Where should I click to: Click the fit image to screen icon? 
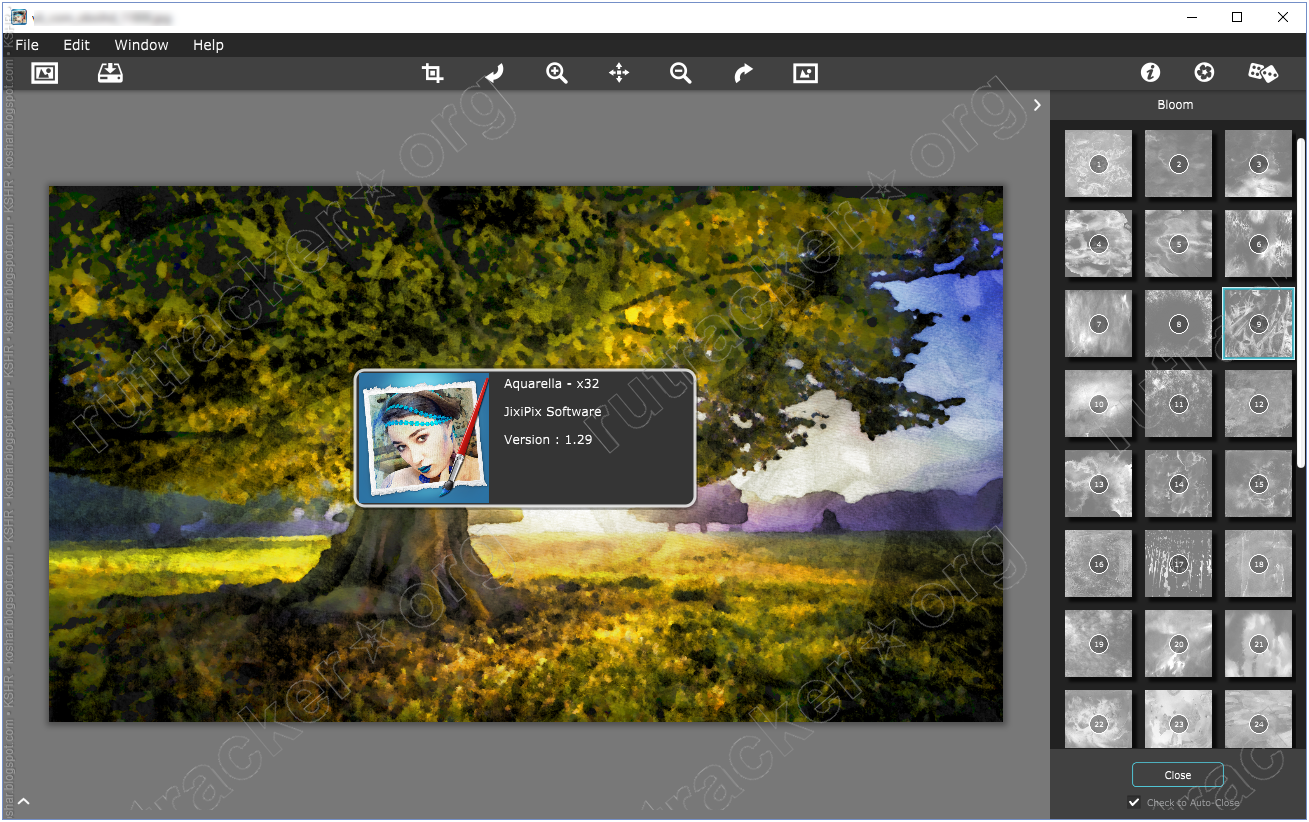[x=805, y=73]
